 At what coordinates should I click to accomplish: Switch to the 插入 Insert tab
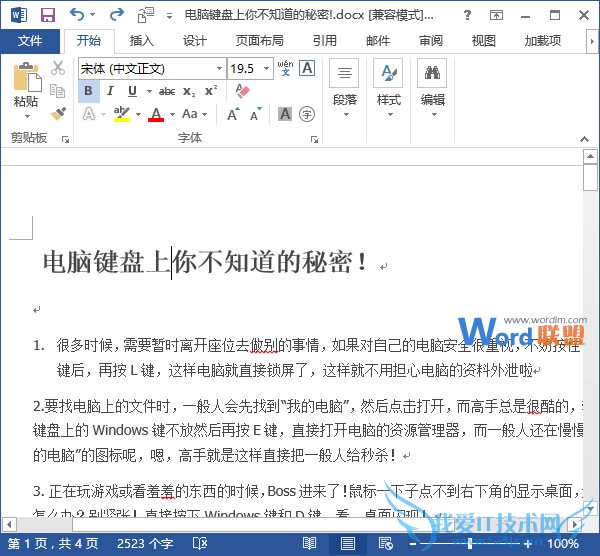pyautogui.click(x=142, y=40)
